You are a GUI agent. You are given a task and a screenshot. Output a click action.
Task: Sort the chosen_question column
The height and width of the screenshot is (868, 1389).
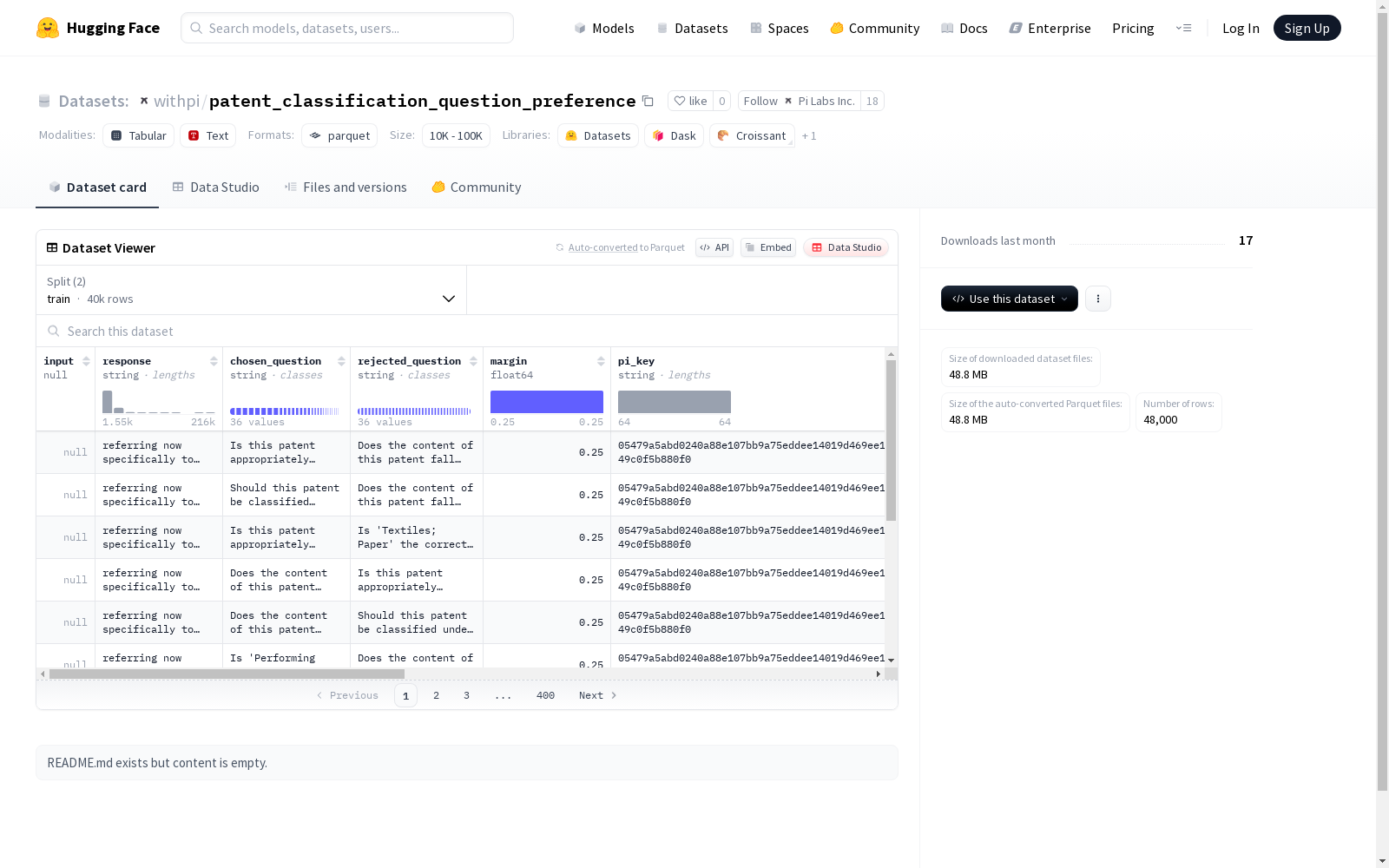click(341, 361)
